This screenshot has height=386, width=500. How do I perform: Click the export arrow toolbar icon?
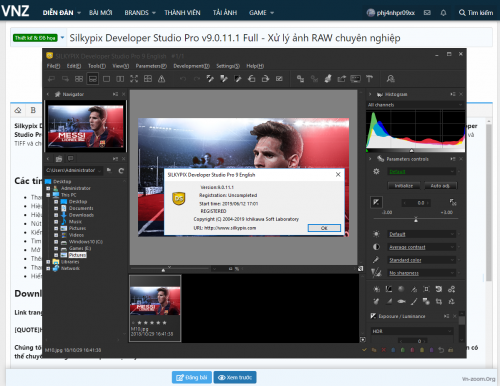[342, 79]
